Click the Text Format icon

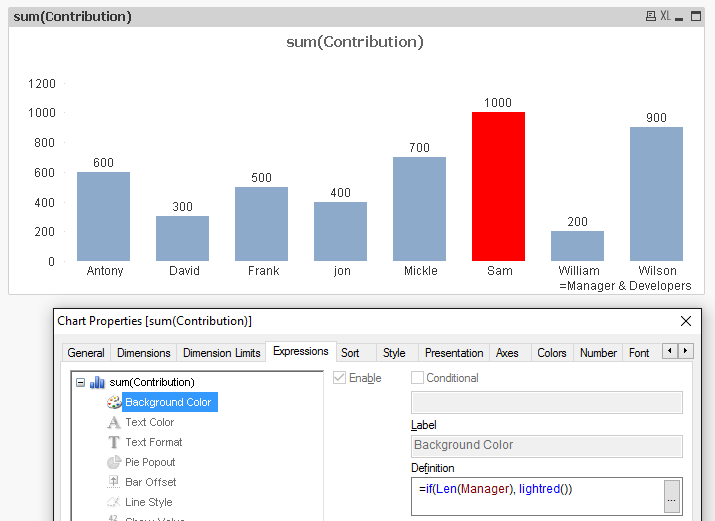tap(114, 442)
